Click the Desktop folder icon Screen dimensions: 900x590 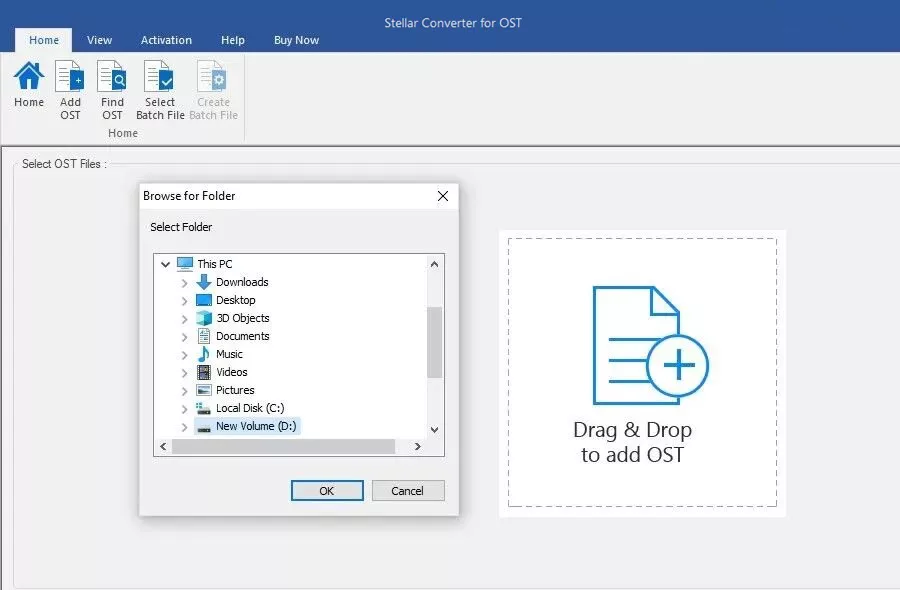coord(204,300)
